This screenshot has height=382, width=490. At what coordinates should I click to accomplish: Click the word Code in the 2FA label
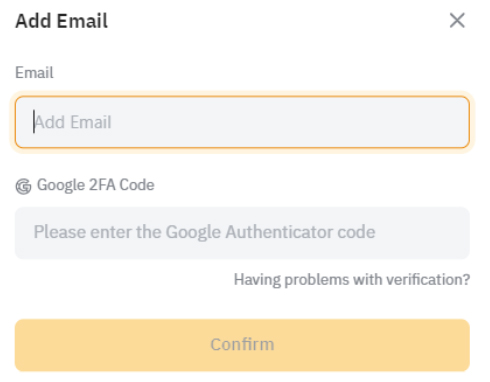(x=137, y=185)
